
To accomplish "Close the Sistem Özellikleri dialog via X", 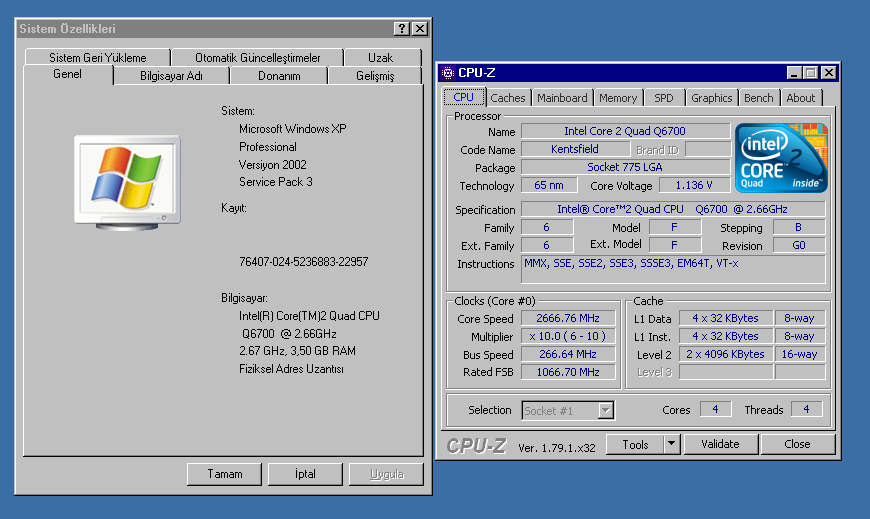I will point(420,29).
